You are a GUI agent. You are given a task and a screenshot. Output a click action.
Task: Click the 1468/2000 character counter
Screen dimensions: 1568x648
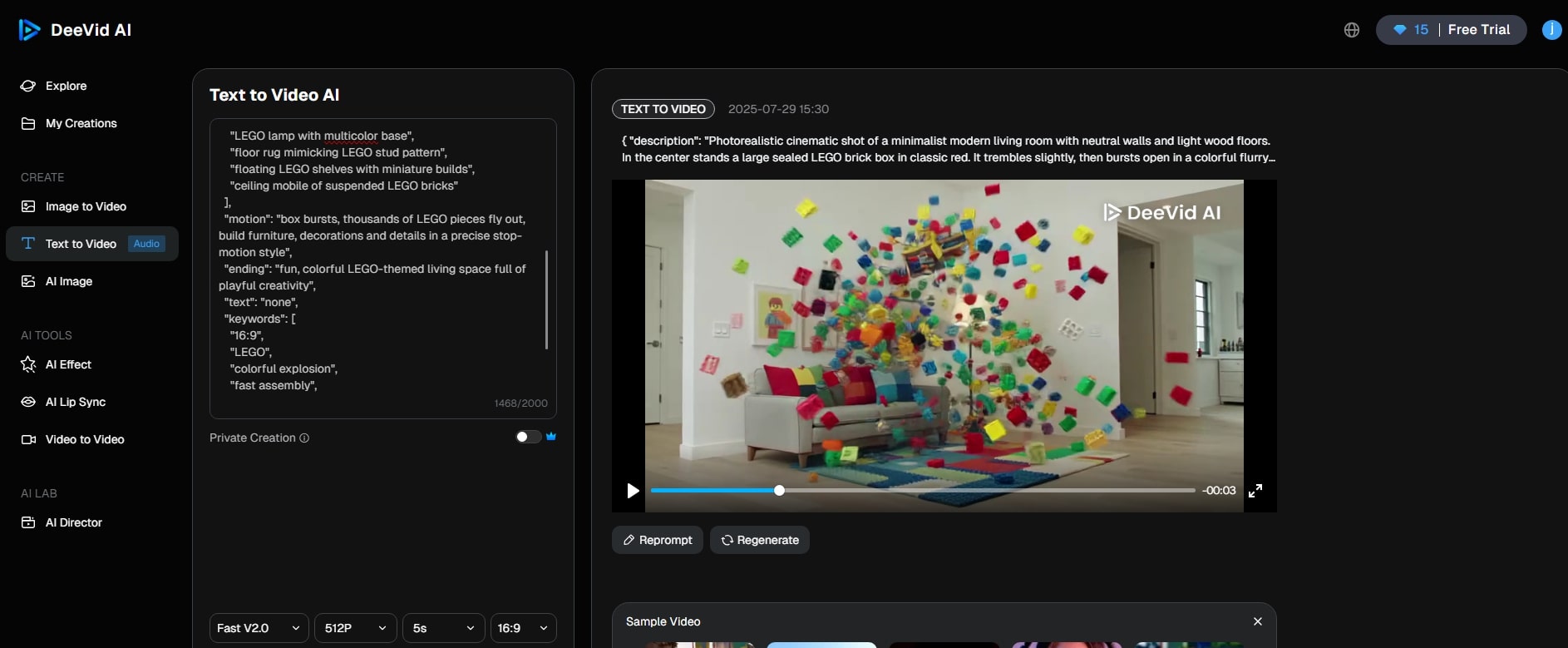520,403
